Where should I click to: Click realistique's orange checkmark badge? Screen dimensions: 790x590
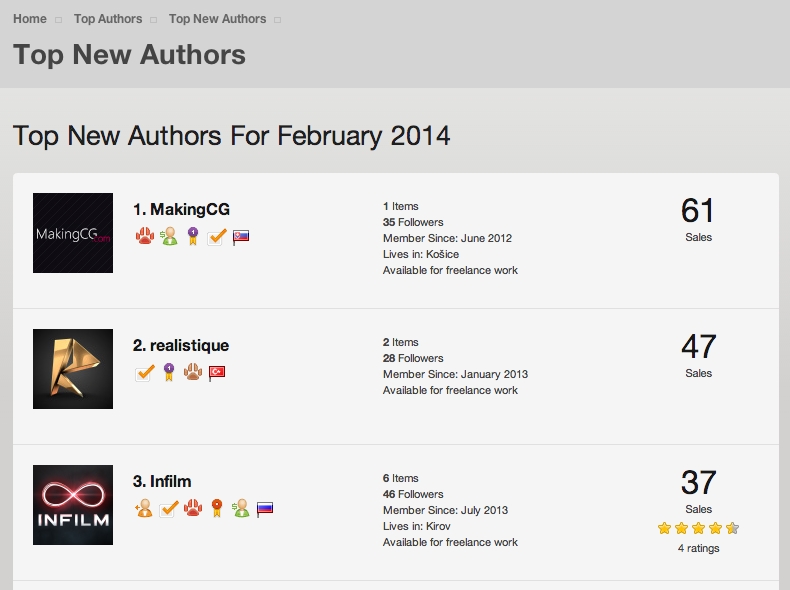click(x=145, y=373)
